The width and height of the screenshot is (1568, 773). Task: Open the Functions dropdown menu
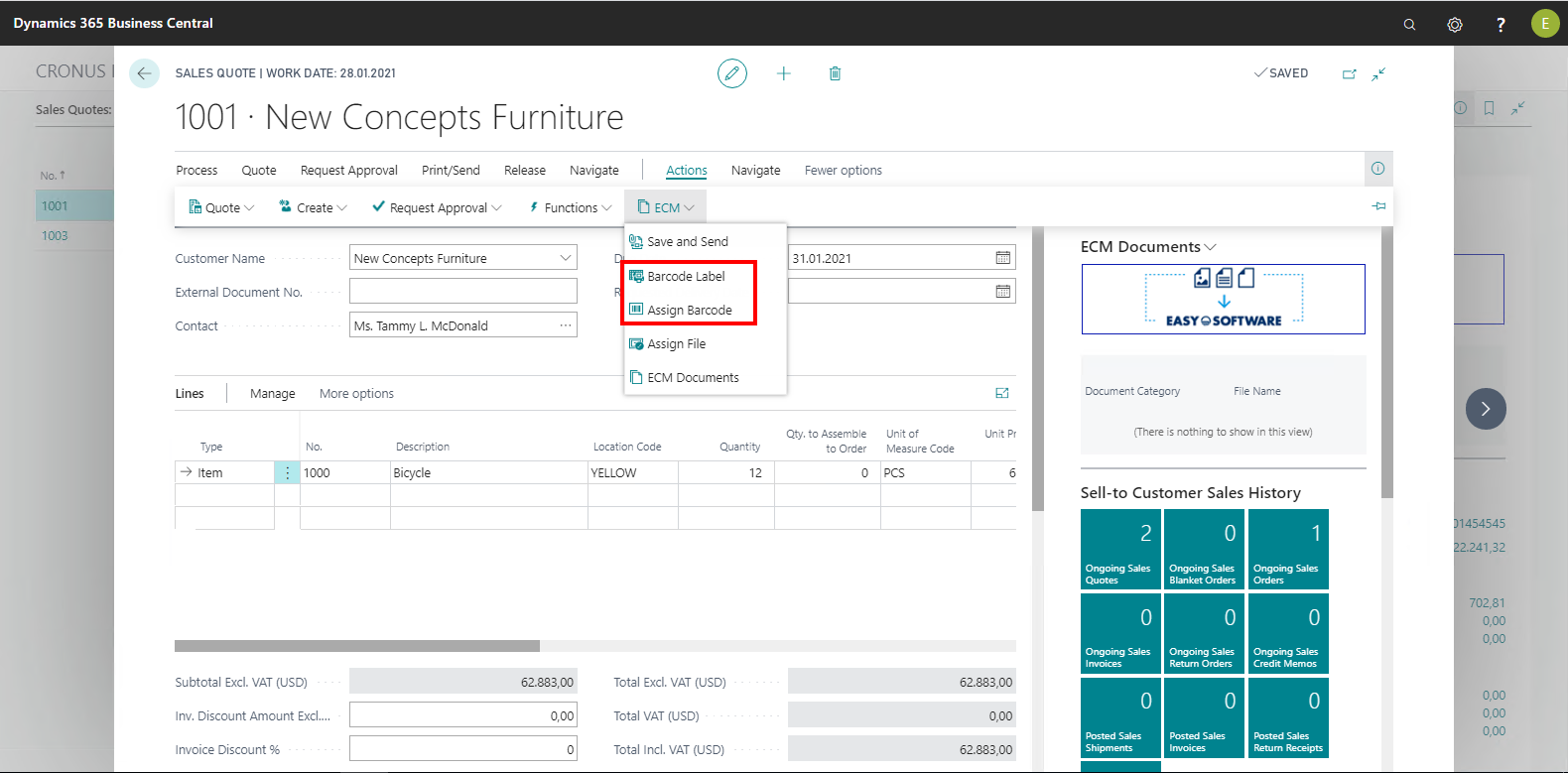tap(571, 207)
